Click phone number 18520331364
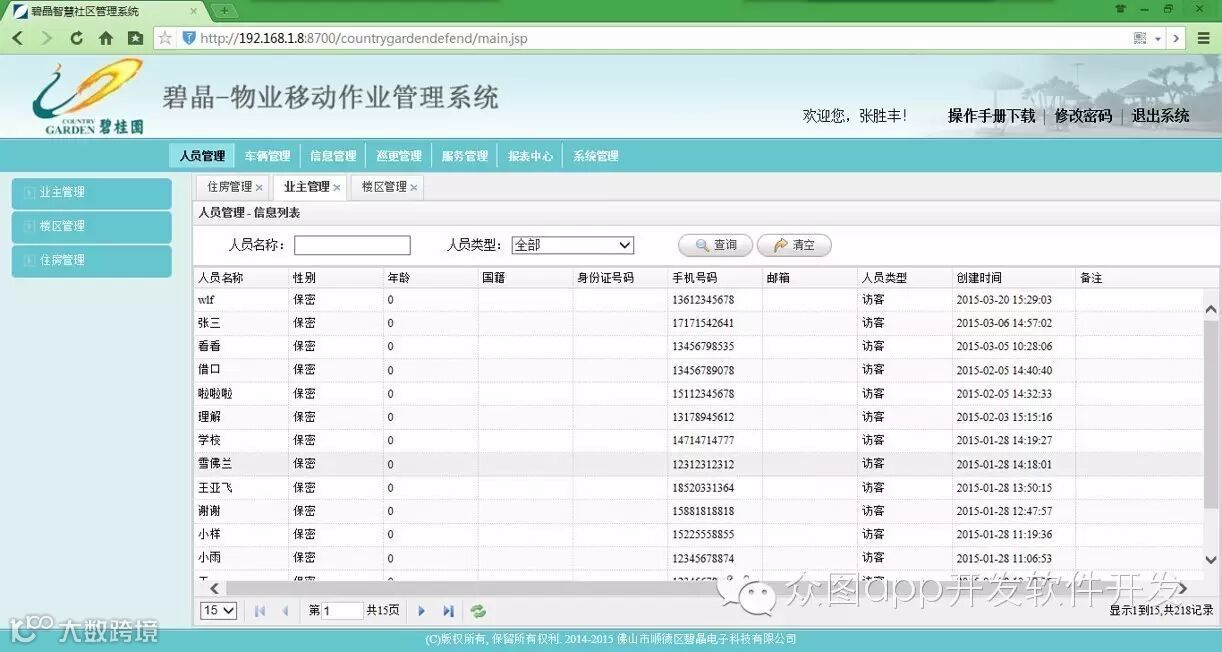The height and width of the screenshot is (652, 1222). [703, 488]
